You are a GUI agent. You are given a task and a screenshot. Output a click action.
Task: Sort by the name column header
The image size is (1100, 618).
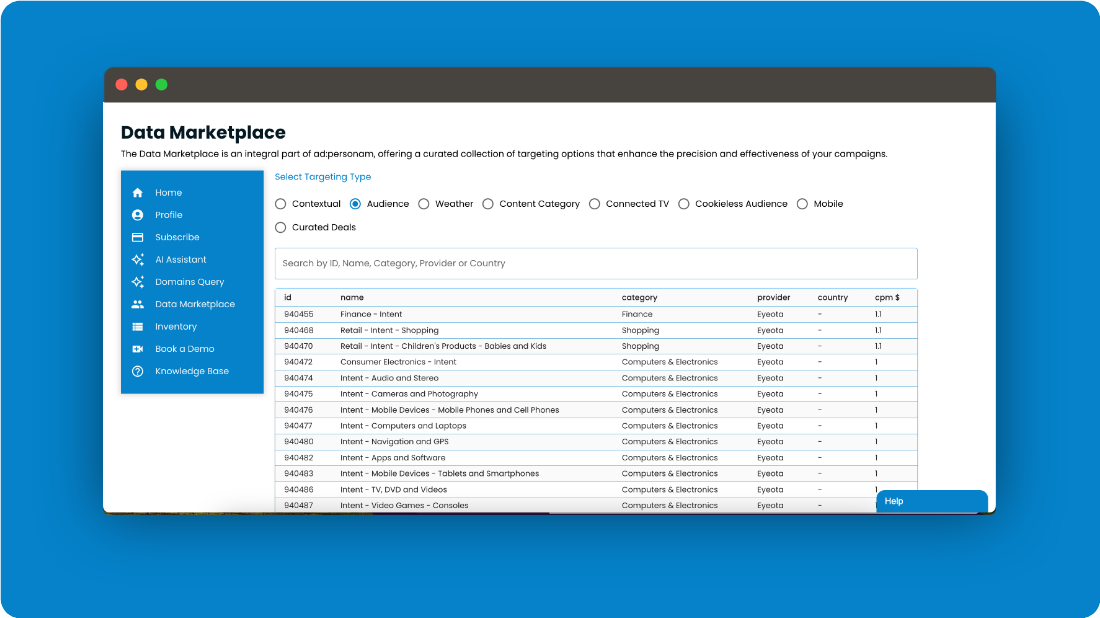point(351,297)
